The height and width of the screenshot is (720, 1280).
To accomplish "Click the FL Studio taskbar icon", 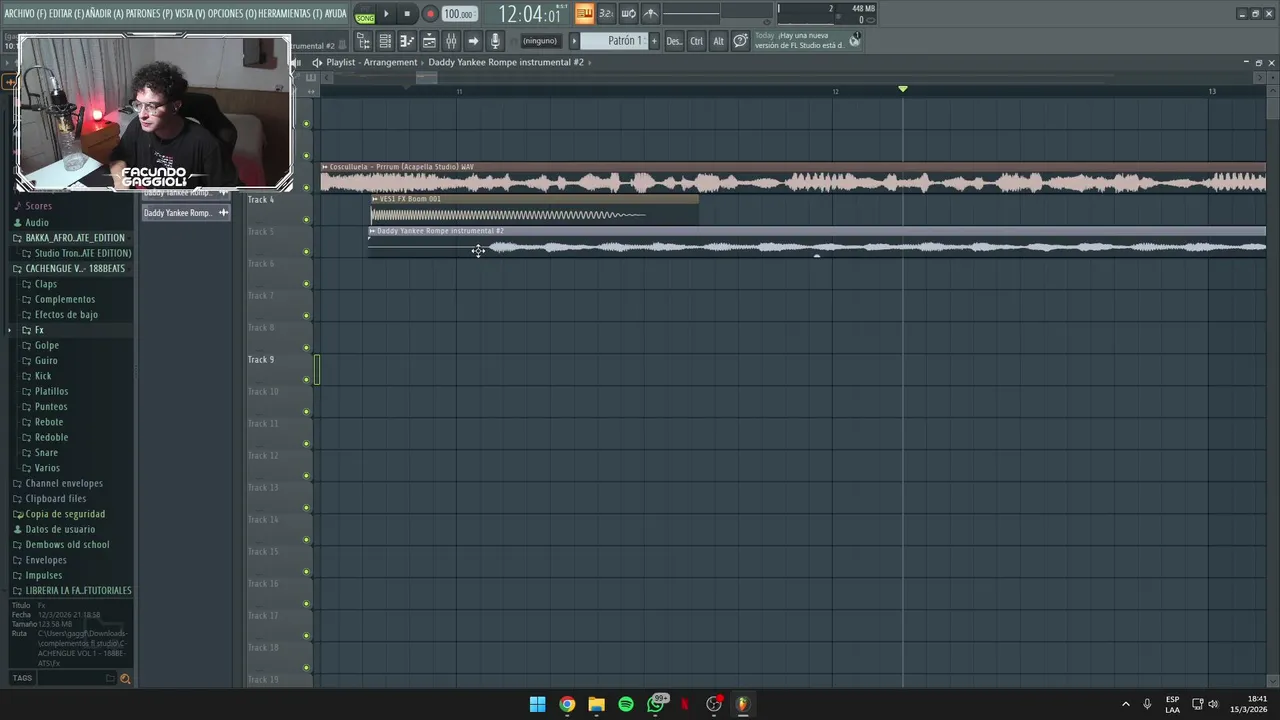I will tap(743, 704).
